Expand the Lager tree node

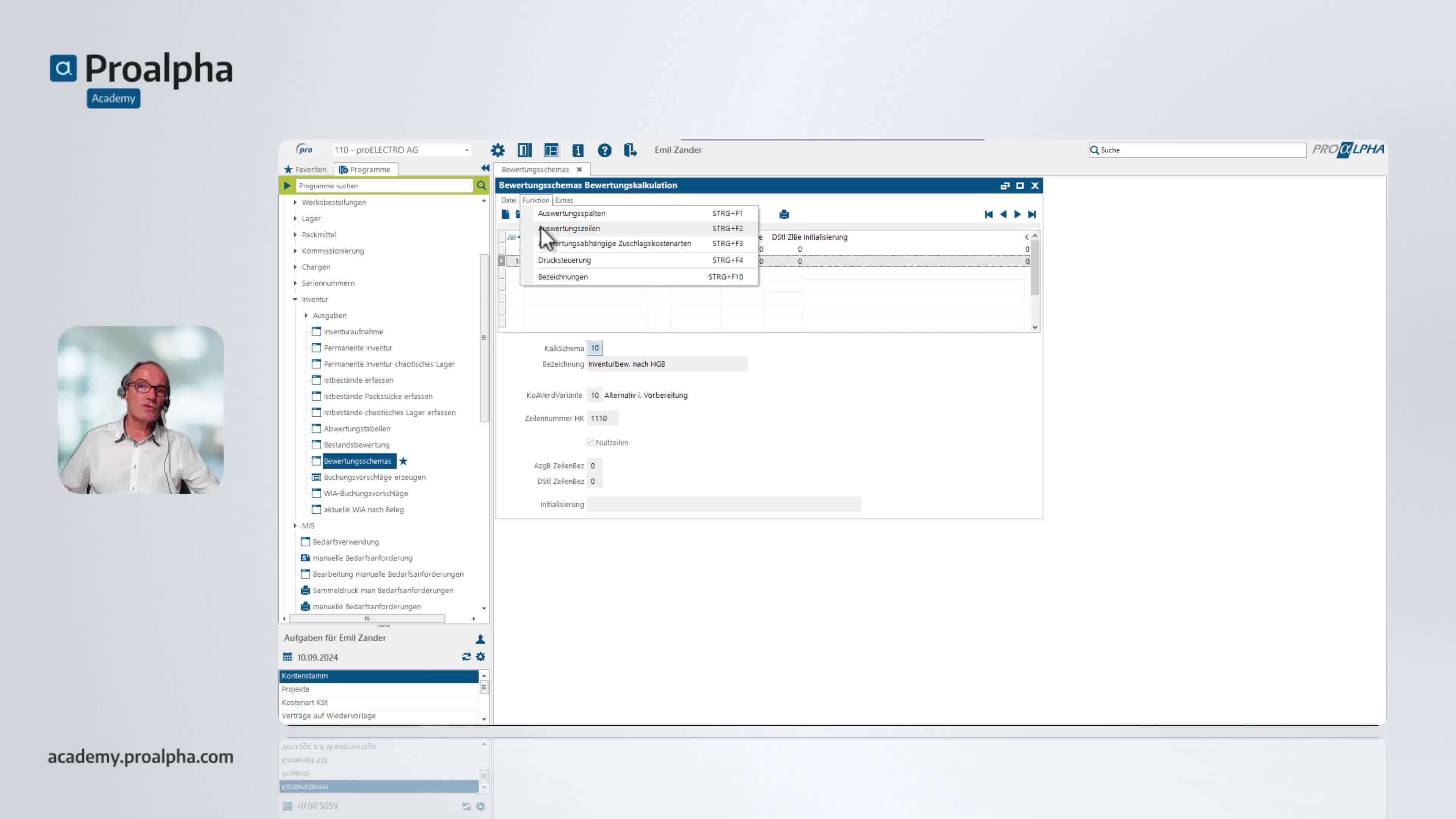295,219
